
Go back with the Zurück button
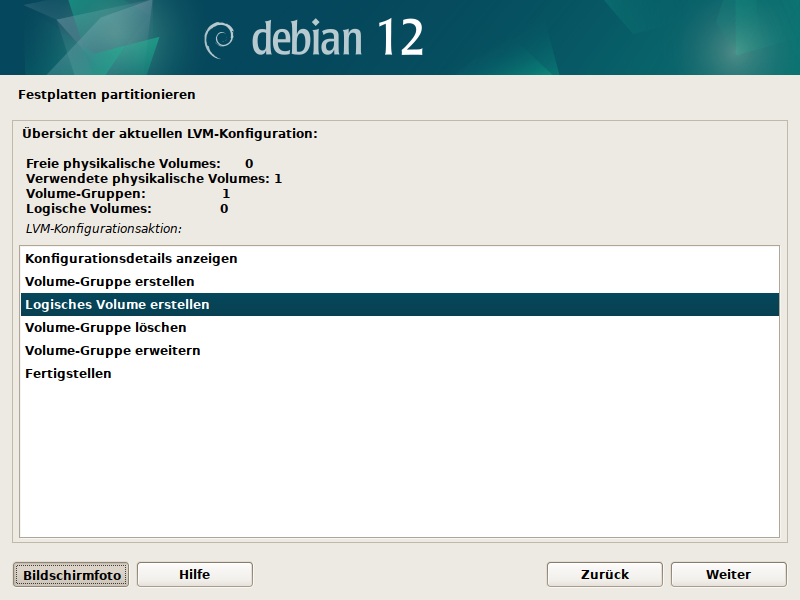coord(604,574)
